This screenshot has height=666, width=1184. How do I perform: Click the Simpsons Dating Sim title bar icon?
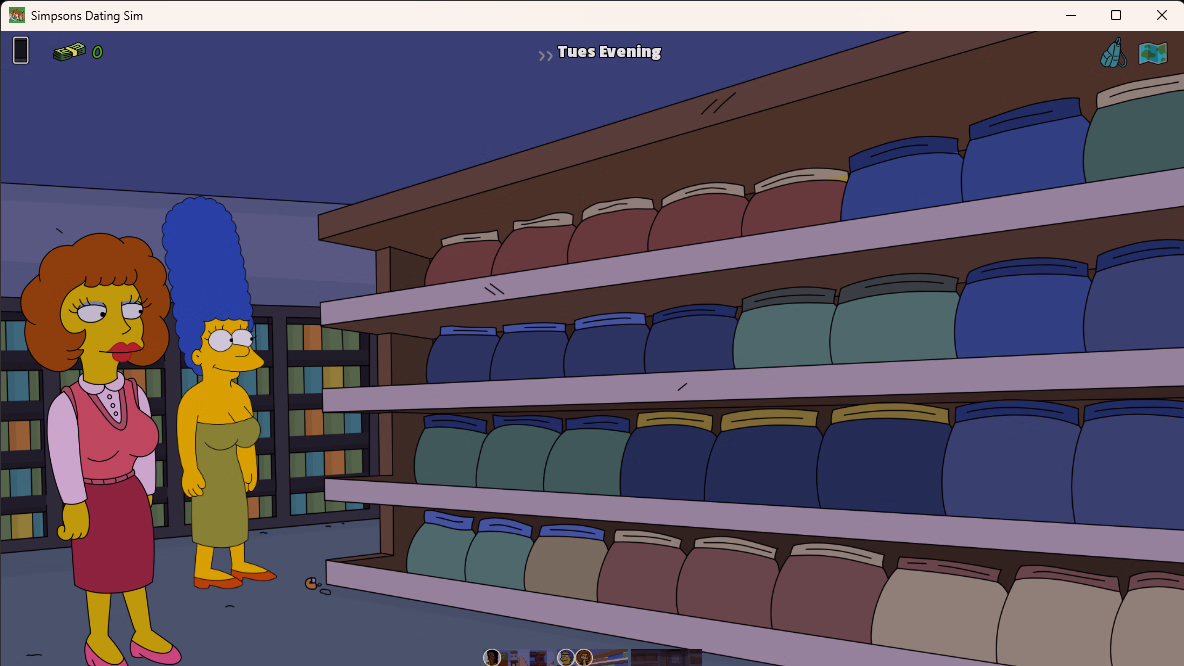tap(17, 15)
